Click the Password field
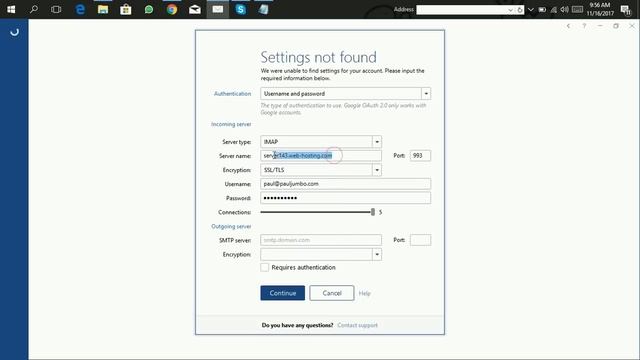 tap(345, 198)
